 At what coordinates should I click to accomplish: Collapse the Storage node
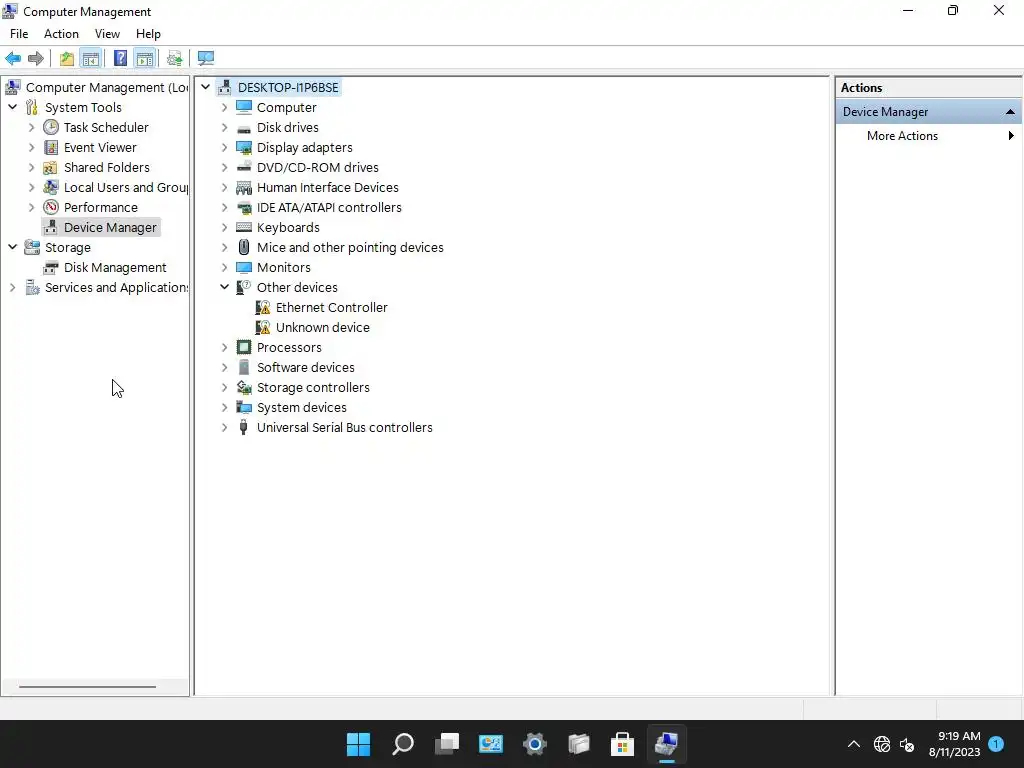point(12,247)
